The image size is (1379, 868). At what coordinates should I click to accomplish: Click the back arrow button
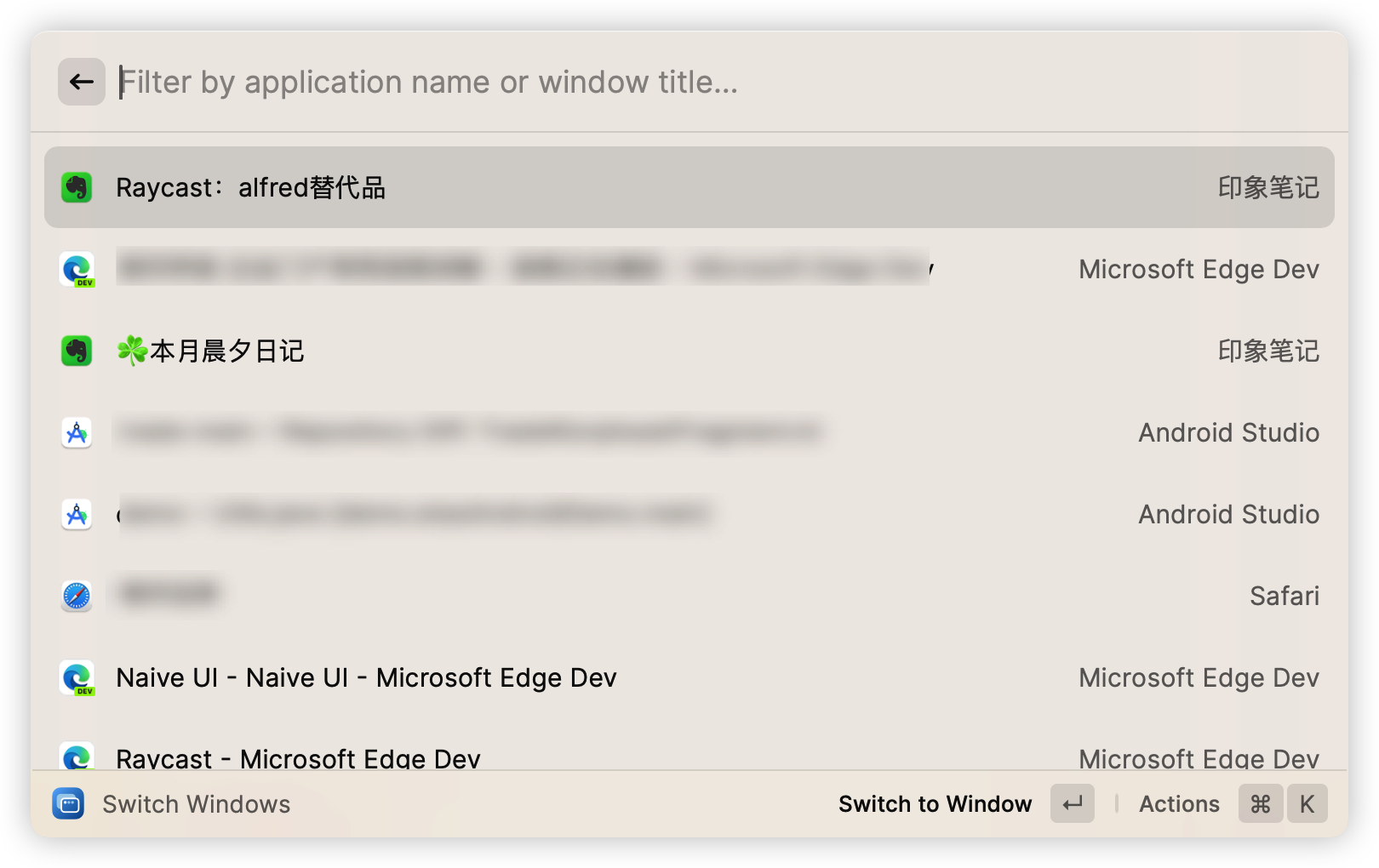82,82
